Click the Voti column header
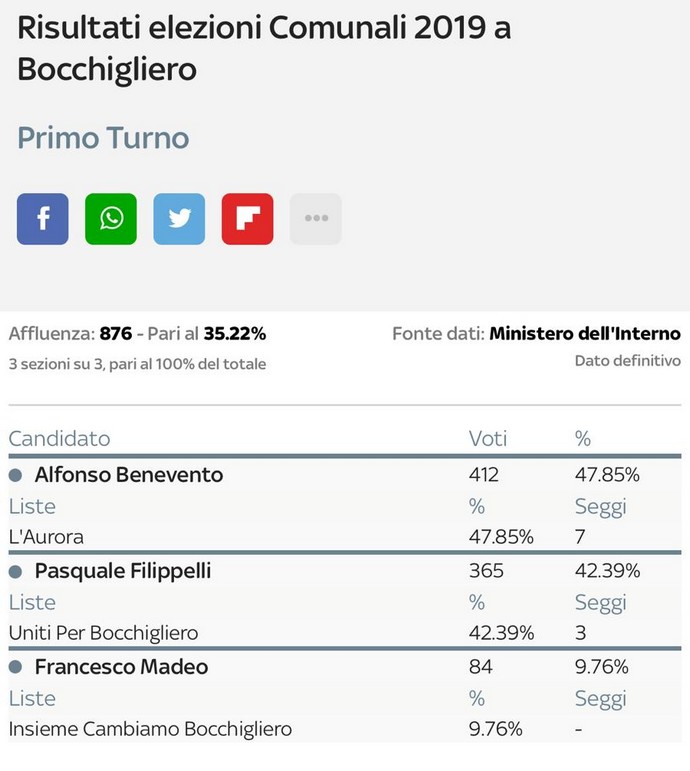This screenshot has width=690, height=771. [487, 439]
